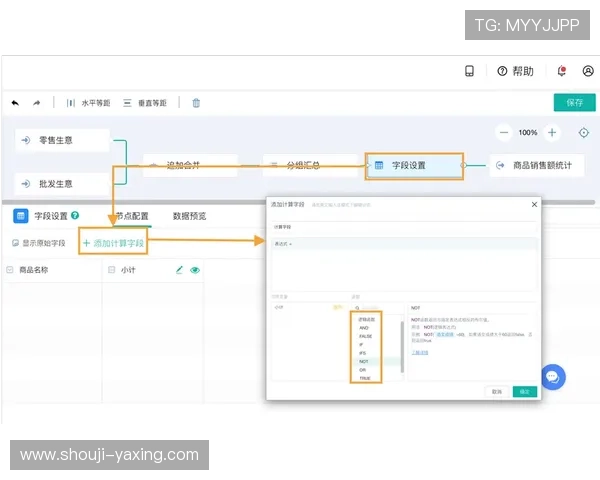Screen dimensions: 600x480
Task: Select 小计 in available variables list
Action: pos(278,307)
